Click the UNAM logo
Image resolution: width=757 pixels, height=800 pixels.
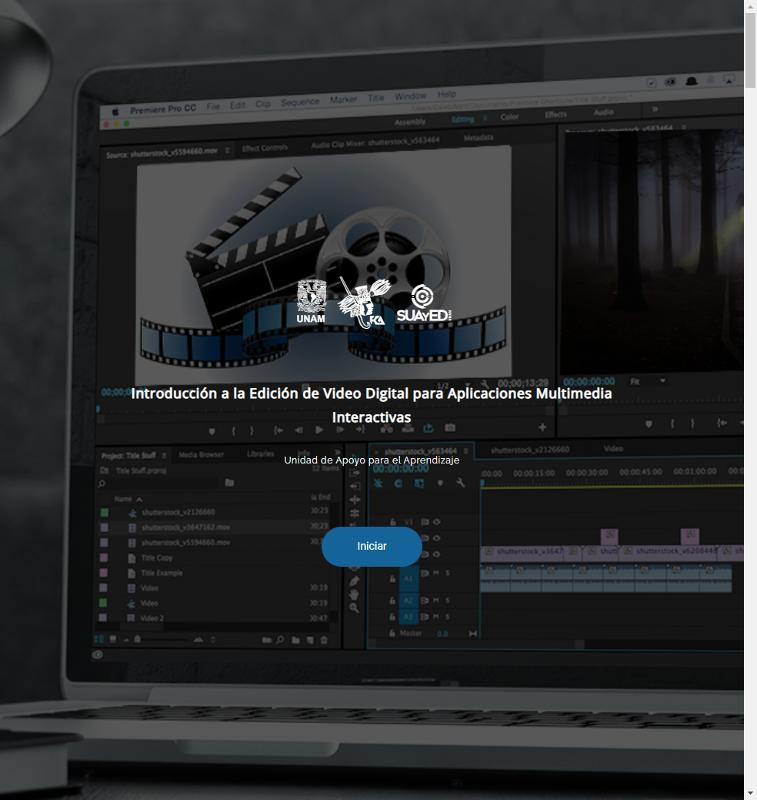[311, 302]
